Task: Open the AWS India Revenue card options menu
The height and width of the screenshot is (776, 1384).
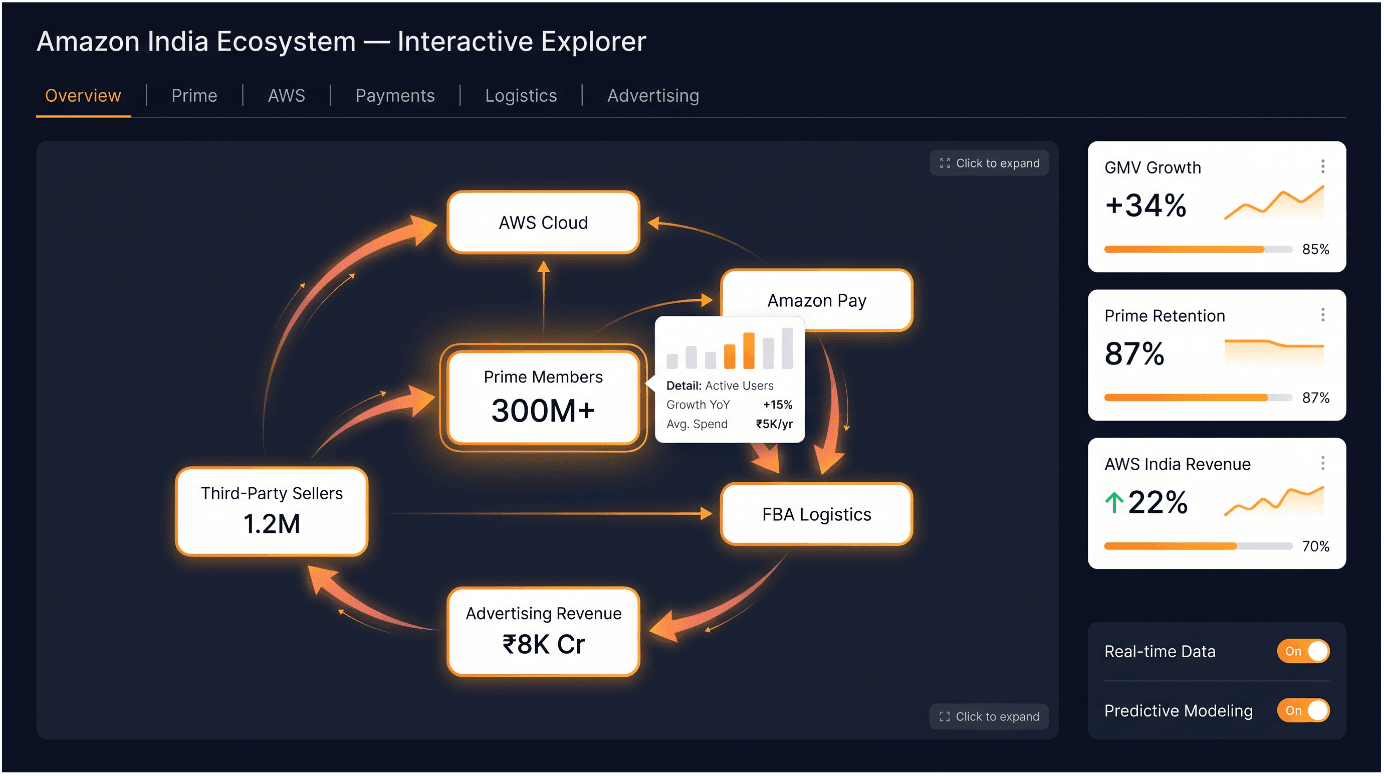Action: pos(1323,463)
